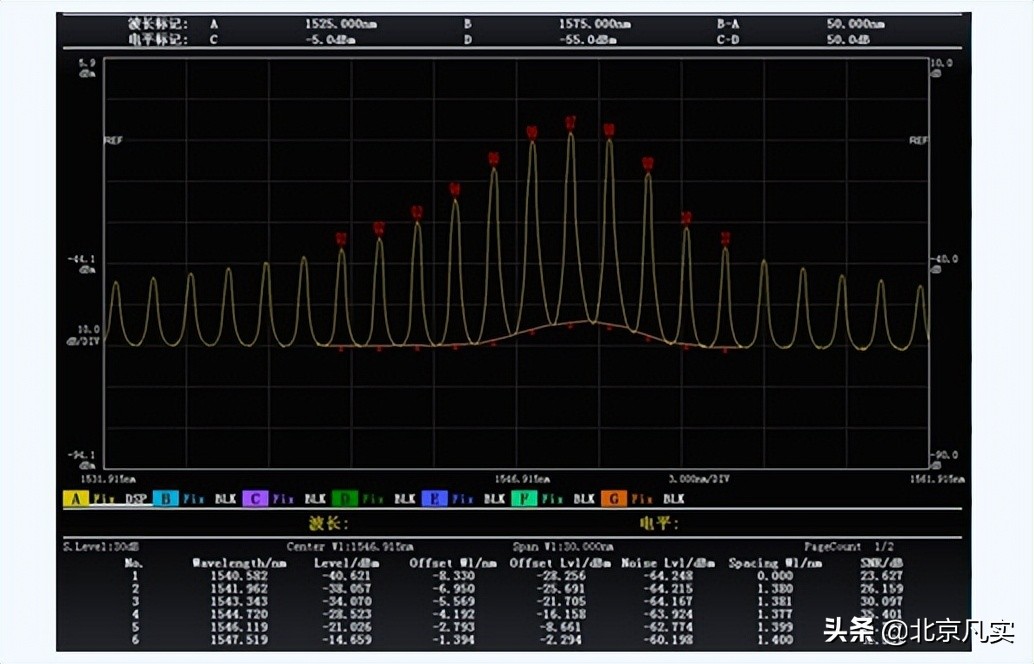Viewport: 1034px width, 664px height.
Task: Select trace D green indicator
Action: (345, 498)
